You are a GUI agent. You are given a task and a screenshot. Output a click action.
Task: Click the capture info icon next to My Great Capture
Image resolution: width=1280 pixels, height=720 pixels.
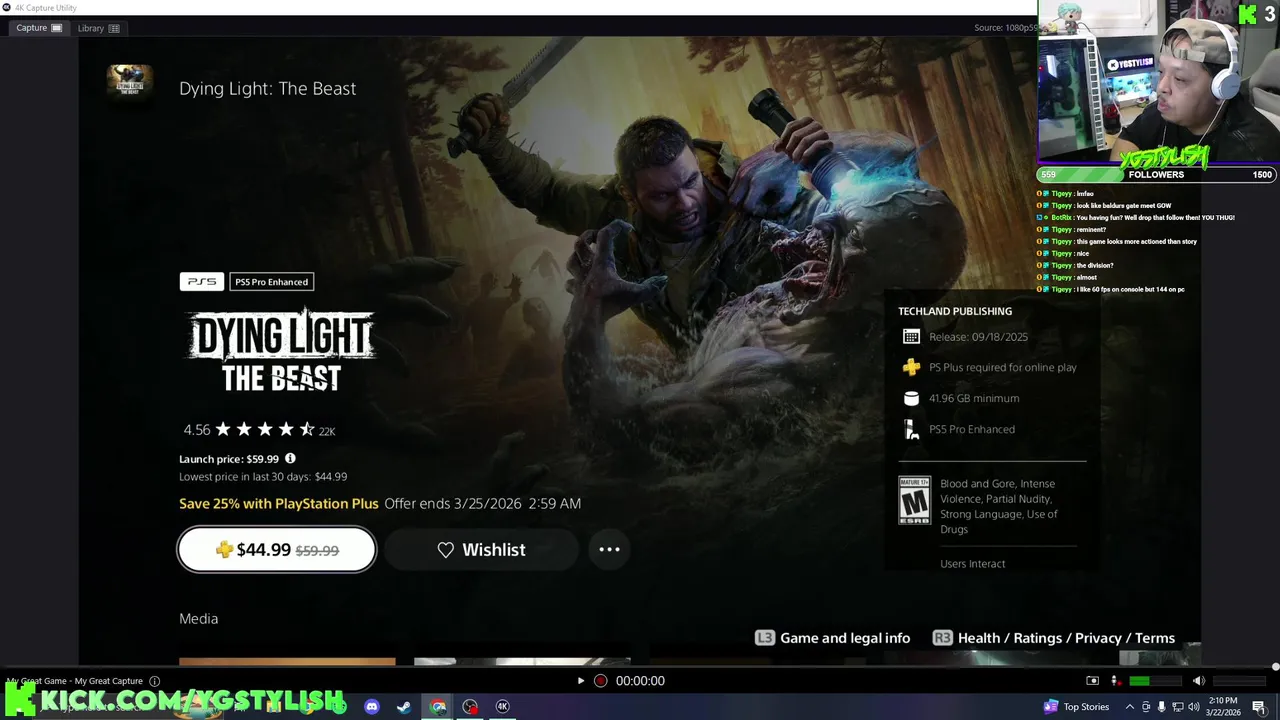[x=154, y=681]
